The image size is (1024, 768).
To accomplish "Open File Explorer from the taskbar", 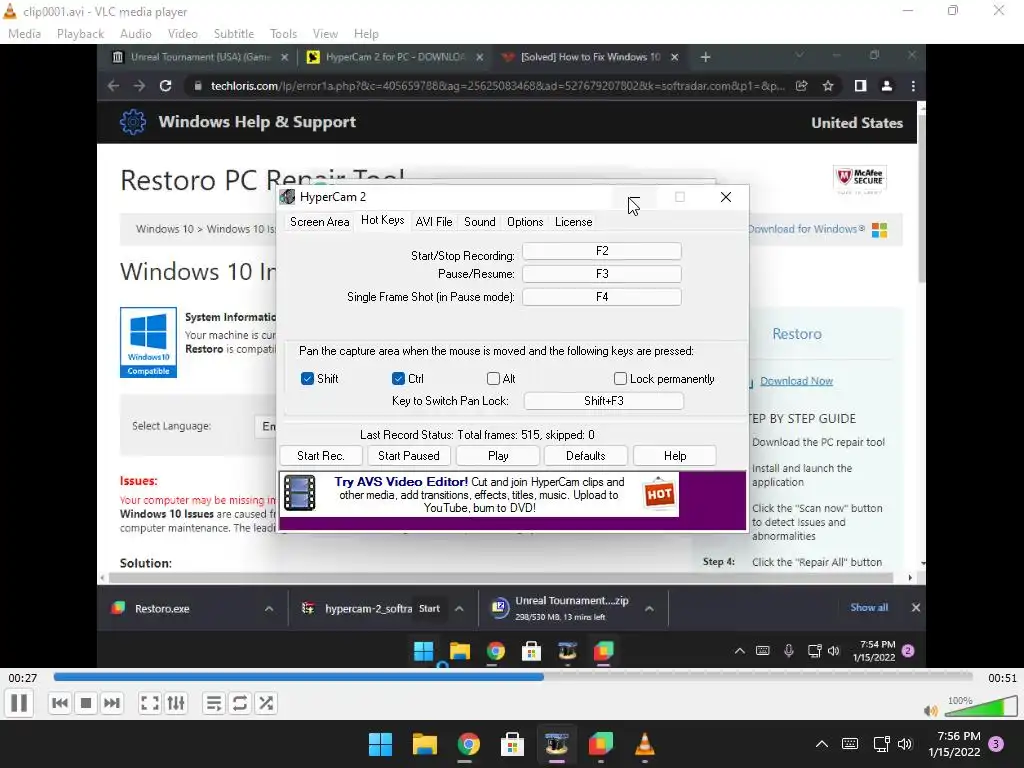I will coord(424,744).
